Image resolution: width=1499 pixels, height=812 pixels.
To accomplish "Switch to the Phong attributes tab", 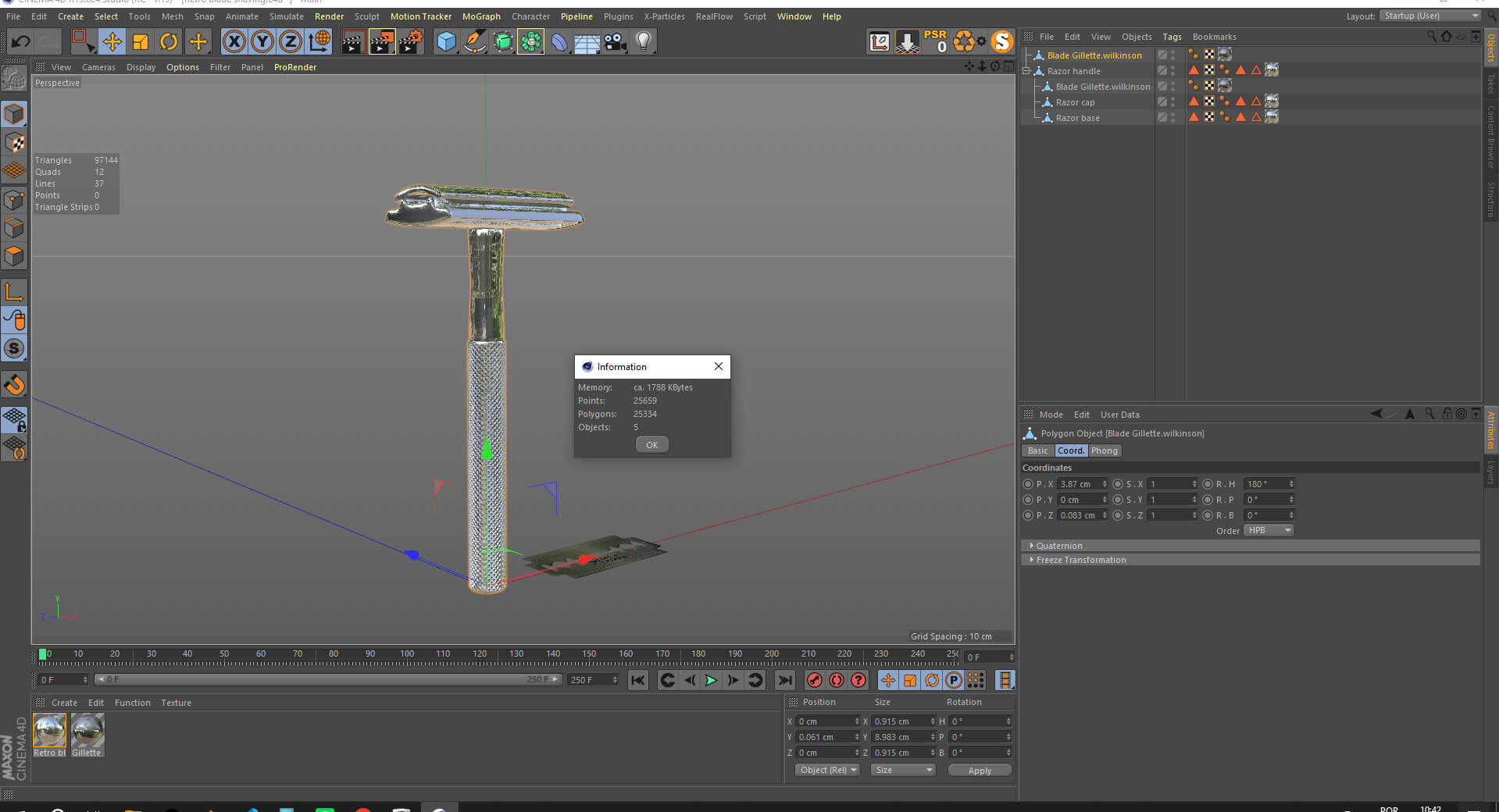I will [x=1104, y=451].
